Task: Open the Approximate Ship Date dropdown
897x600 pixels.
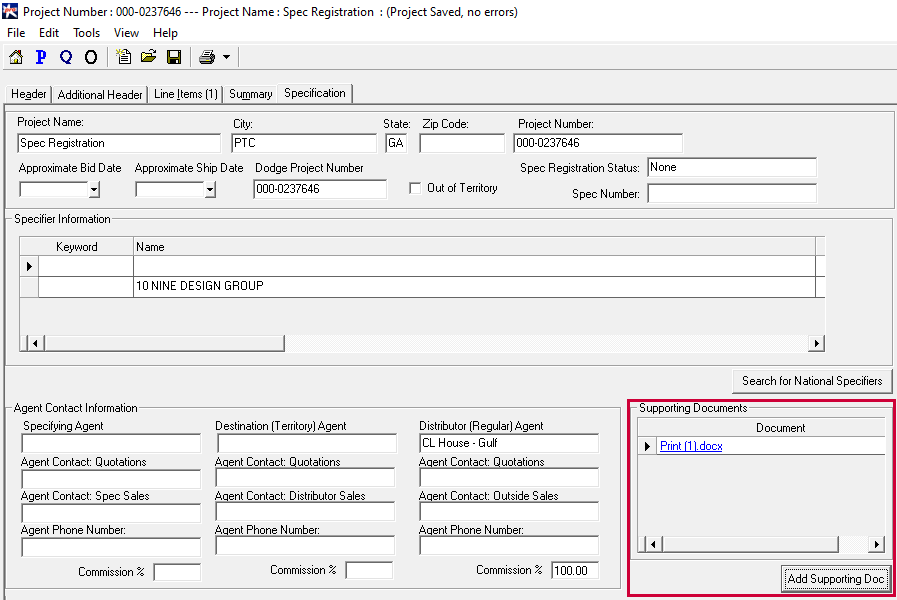Action: (x=210, y=189)
